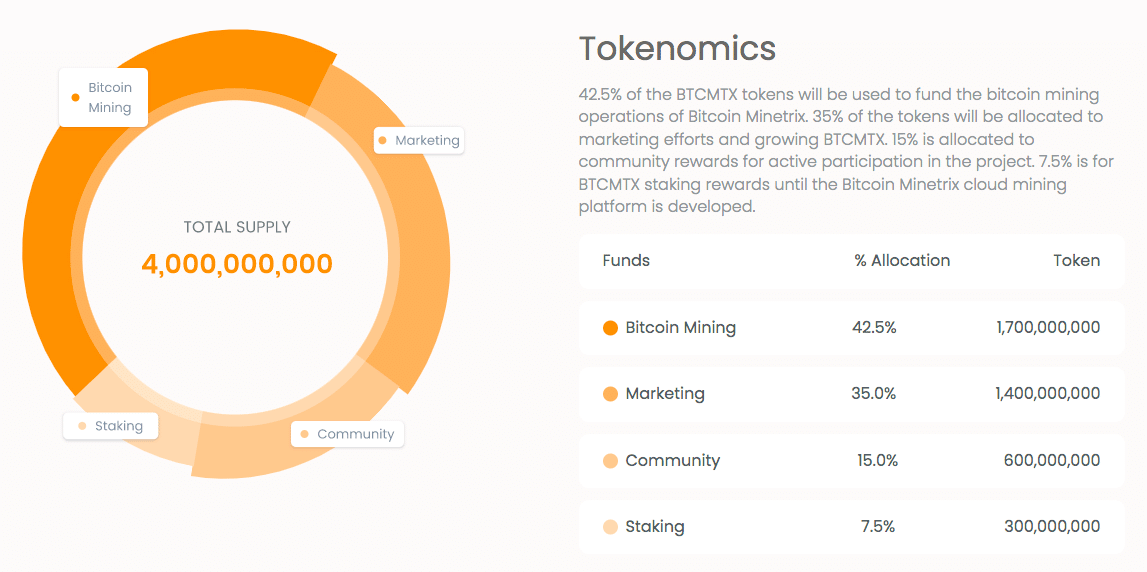Click the 300,000,000 Staking token amount

1051,527
